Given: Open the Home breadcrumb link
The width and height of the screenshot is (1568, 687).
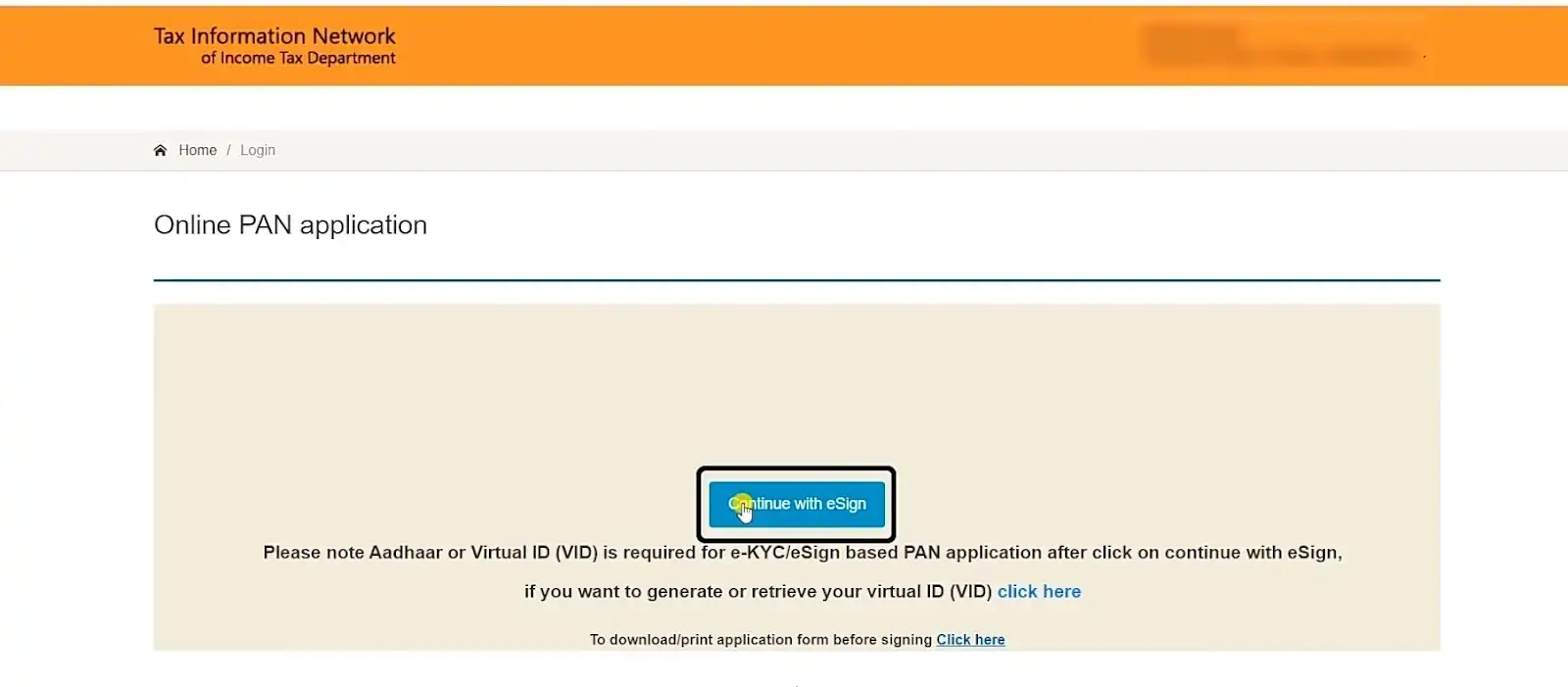Looking at the screenshot, I should (x=197, y=150).
